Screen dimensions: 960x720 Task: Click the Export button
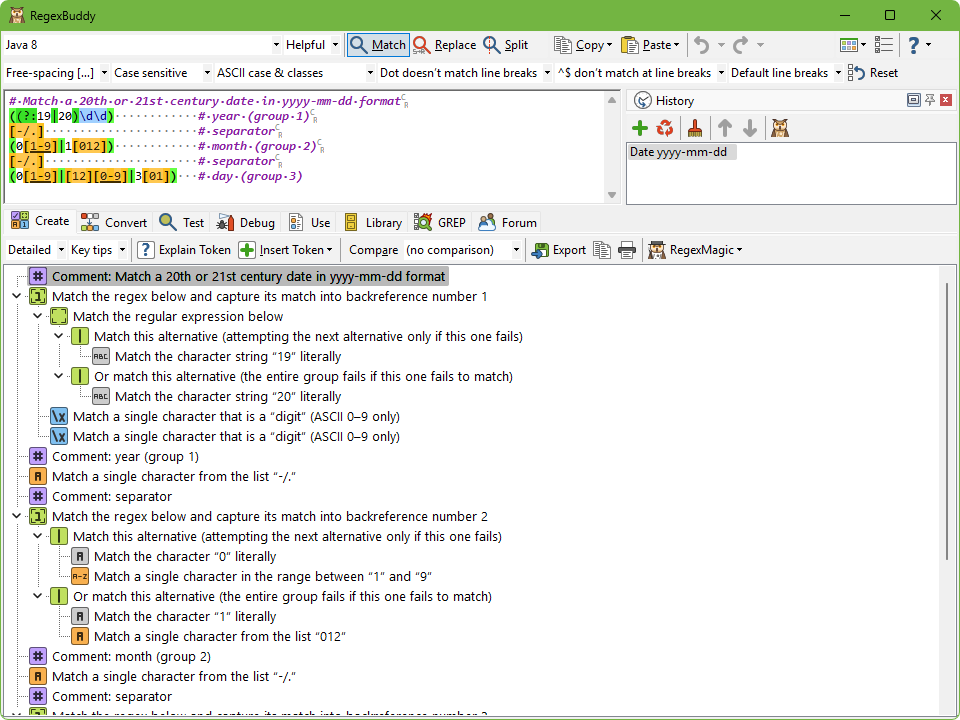[x=559, y=250]
